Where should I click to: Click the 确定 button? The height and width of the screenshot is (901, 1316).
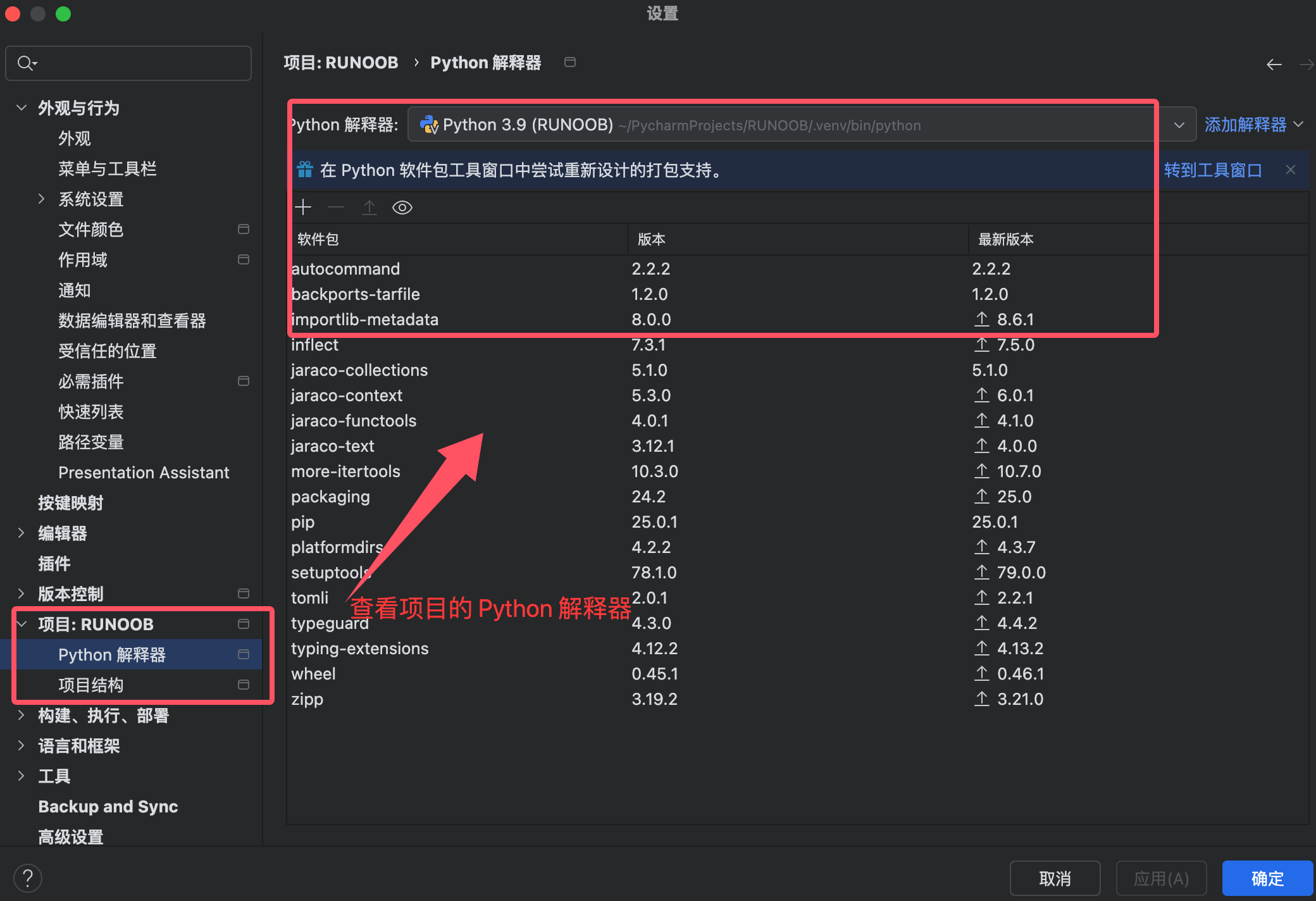(x=1267, y=878)
